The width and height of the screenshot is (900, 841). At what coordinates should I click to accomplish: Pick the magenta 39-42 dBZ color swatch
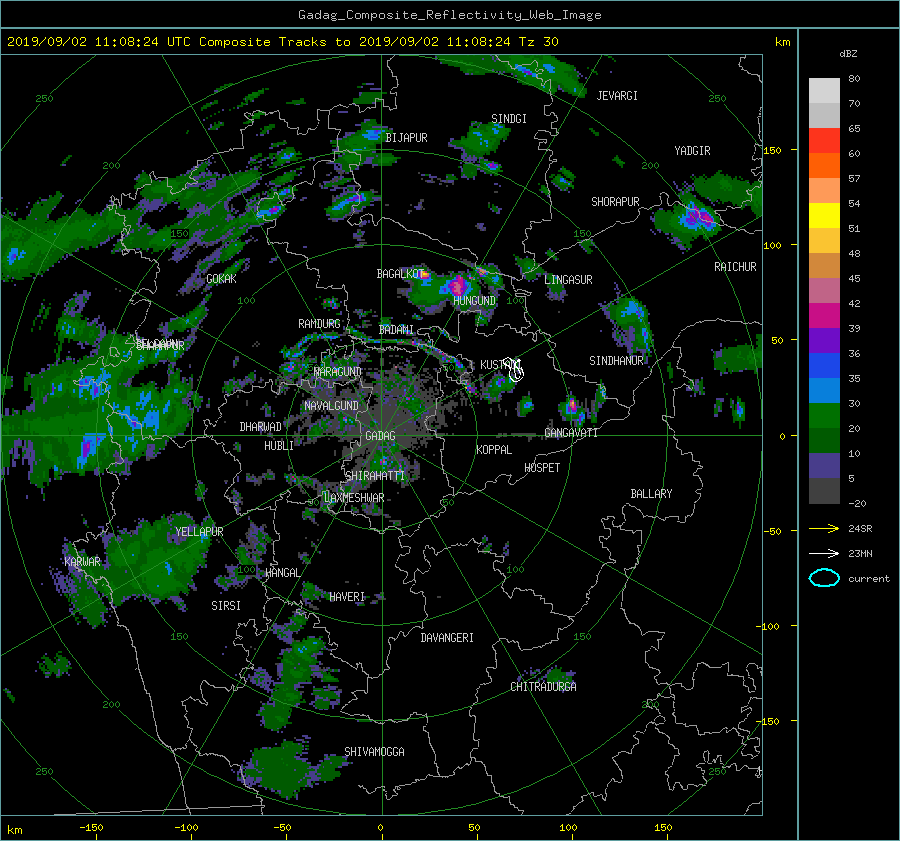pyautogui.click(x=824, y=316)
